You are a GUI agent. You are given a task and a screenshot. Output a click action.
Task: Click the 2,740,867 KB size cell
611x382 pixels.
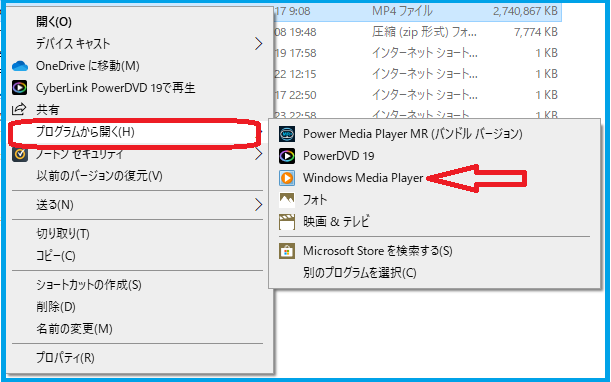coord(525,11)
